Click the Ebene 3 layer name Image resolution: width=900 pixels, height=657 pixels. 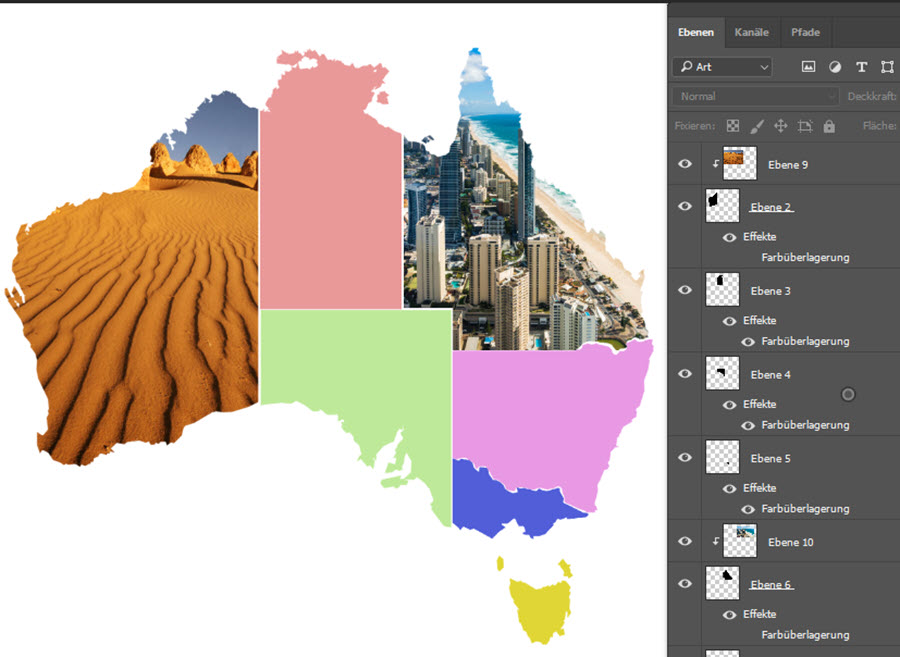770,291
